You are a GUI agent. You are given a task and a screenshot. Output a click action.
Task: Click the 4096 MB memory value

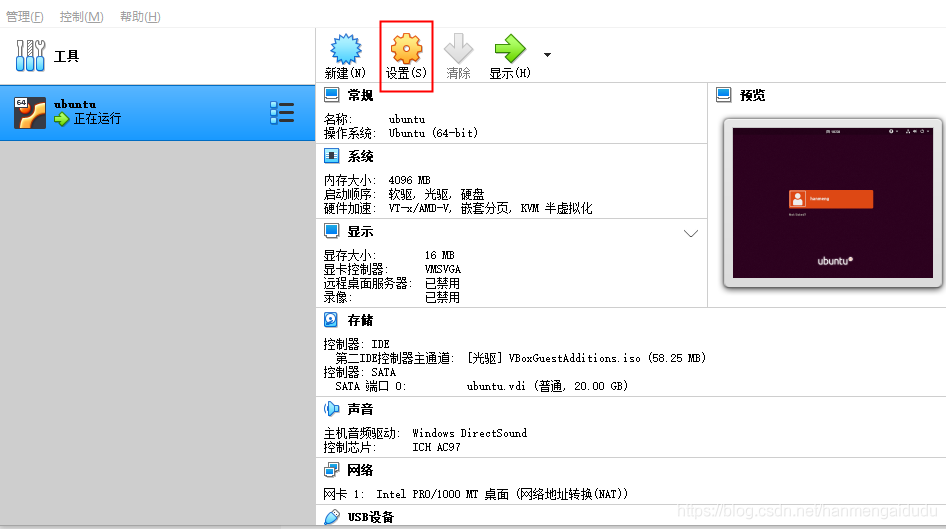tap(409, 180)
